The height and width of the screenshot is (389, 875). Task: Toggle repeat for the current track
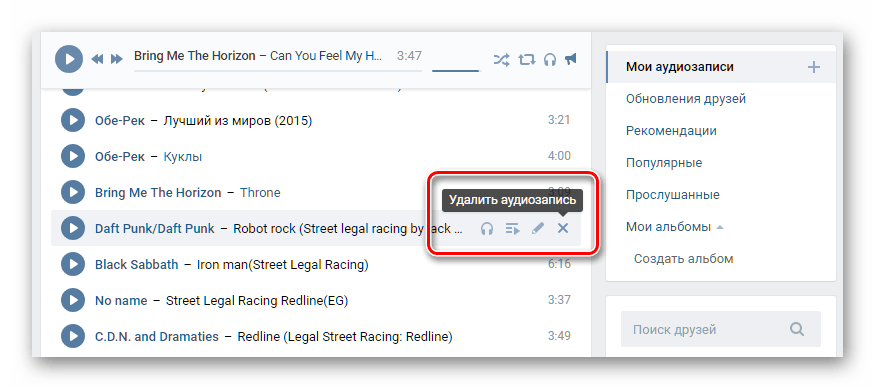tap(526, 59)
